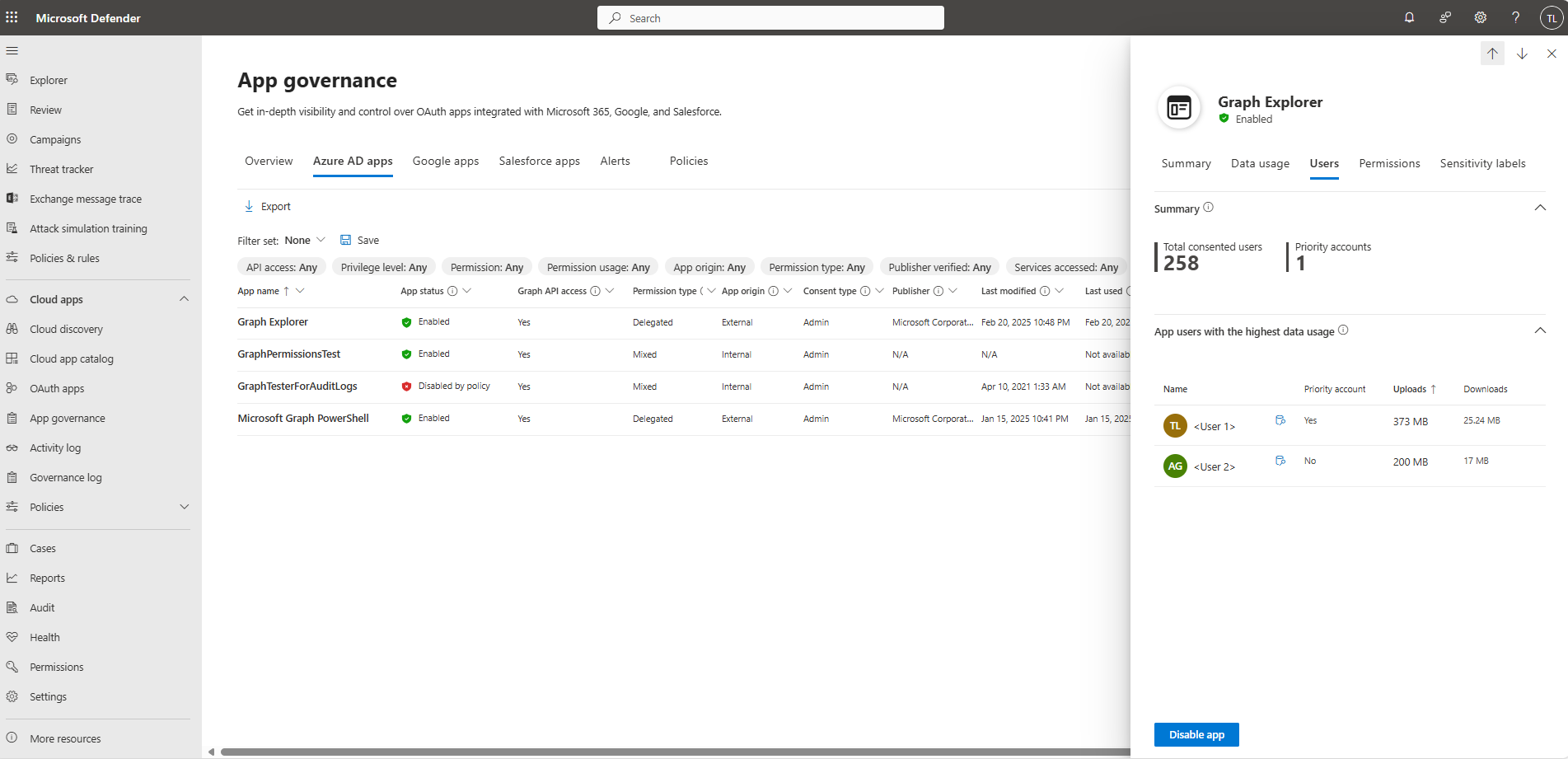Image resolution: width=1568 pixels, height=759 pixels.
Task: Open the OAuth apps section
Action: (57, 388)
